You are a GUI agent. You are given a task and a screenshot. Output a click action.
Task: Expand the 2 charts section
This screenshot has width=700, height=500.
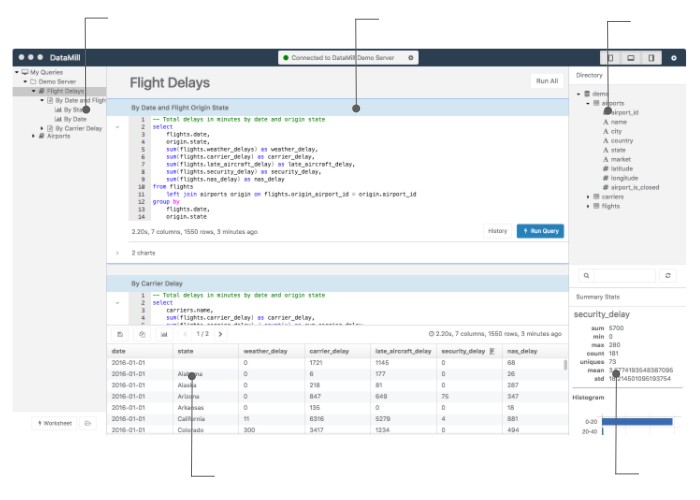(x=119, y=253)
